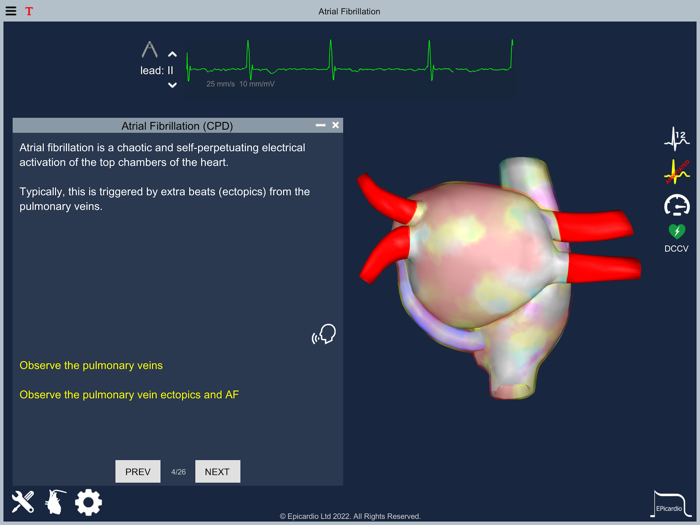Click the EPicardio logo
The width and height of the screenshot is (700, 525).
[671, 504]
